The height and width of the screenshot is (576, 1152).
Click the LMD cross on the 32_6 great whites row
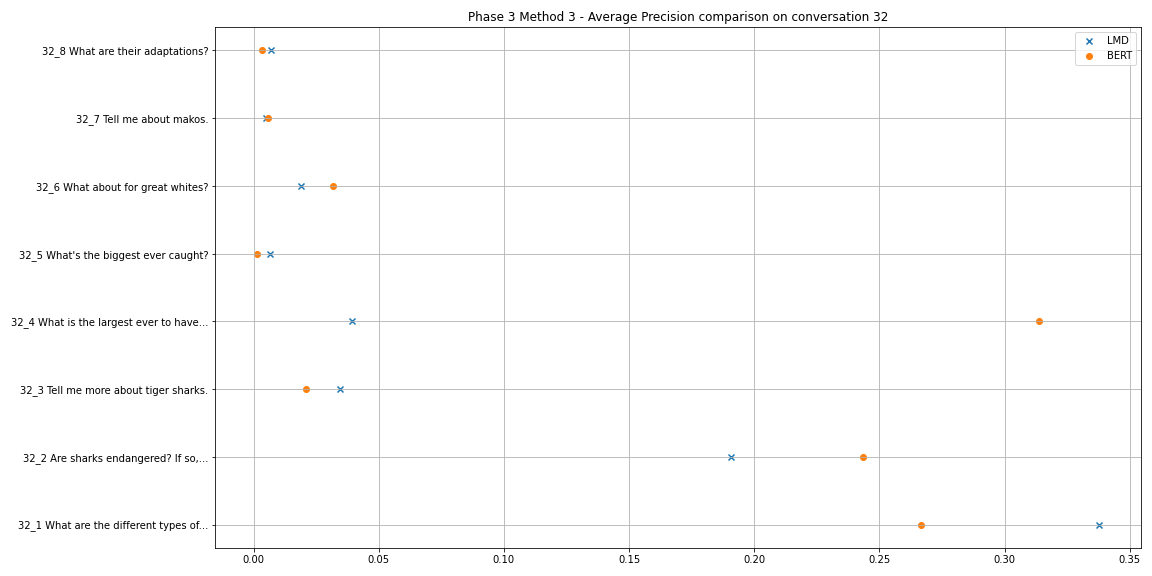(301, 186)
